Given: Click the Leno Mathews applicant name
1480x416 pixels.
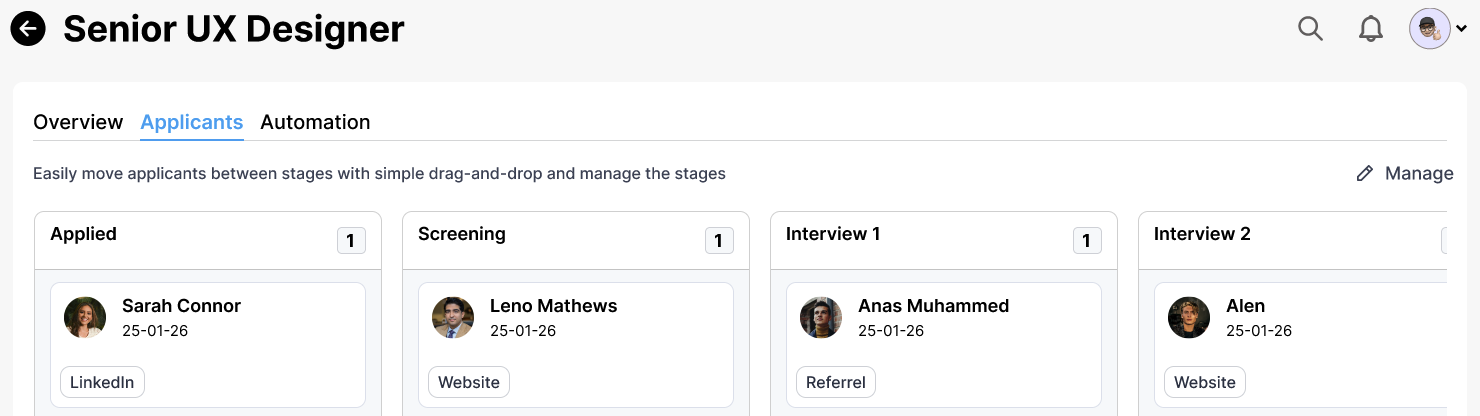Looking at the screenshot, I should pos(553,306).
